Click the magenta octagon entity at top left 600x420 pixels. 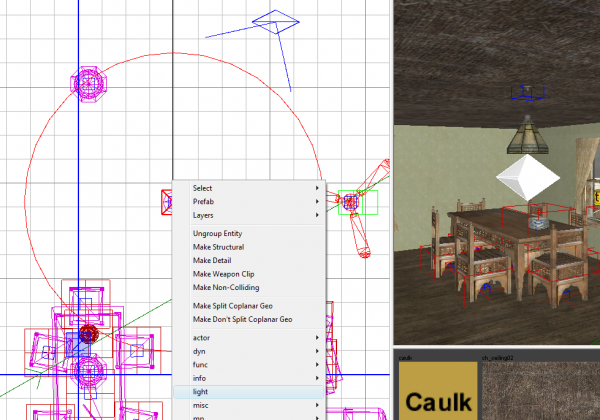[88, 84]
